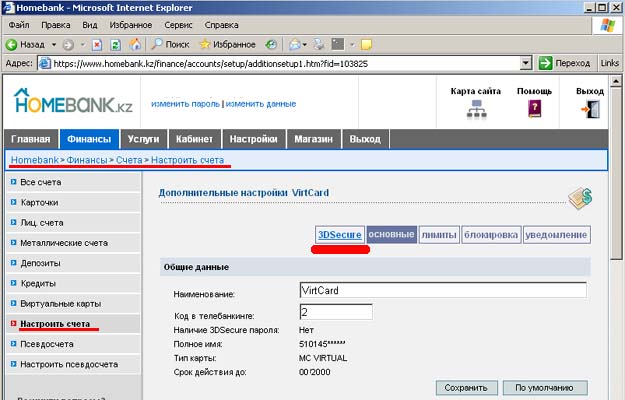Click the yellow Discuss note icon
The image size is (625, 400).
coord(366,45)
